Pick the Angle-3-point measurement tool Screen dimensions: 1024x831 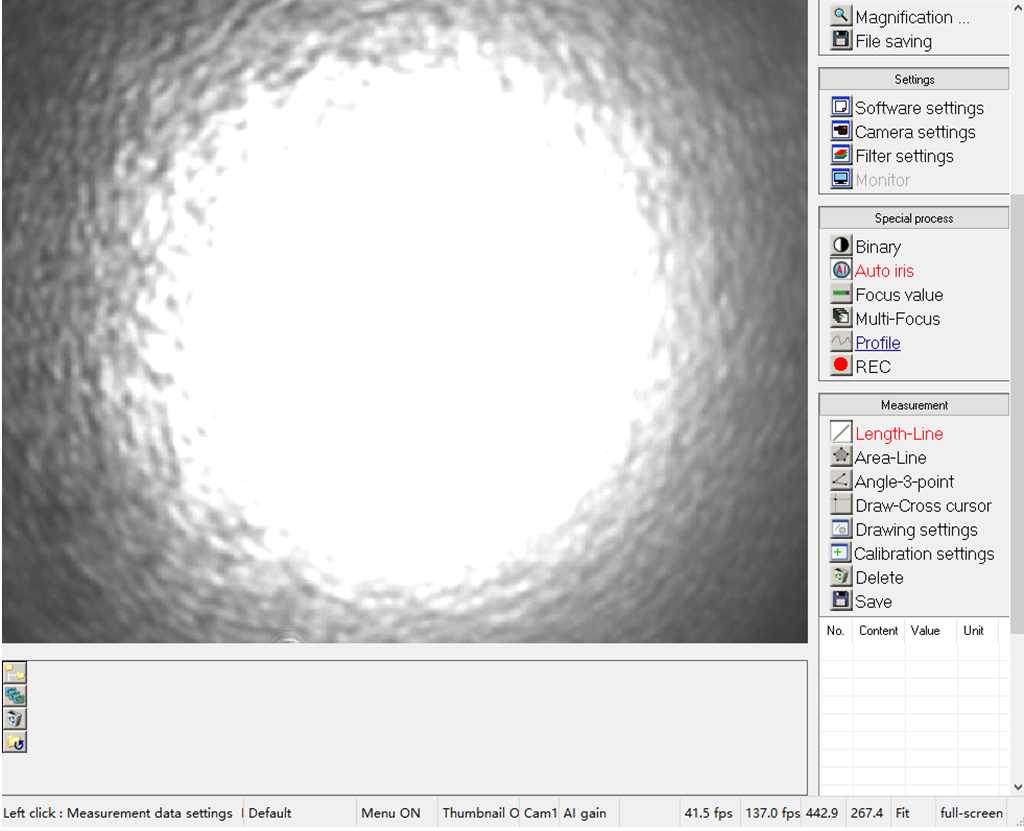[904, 482]
